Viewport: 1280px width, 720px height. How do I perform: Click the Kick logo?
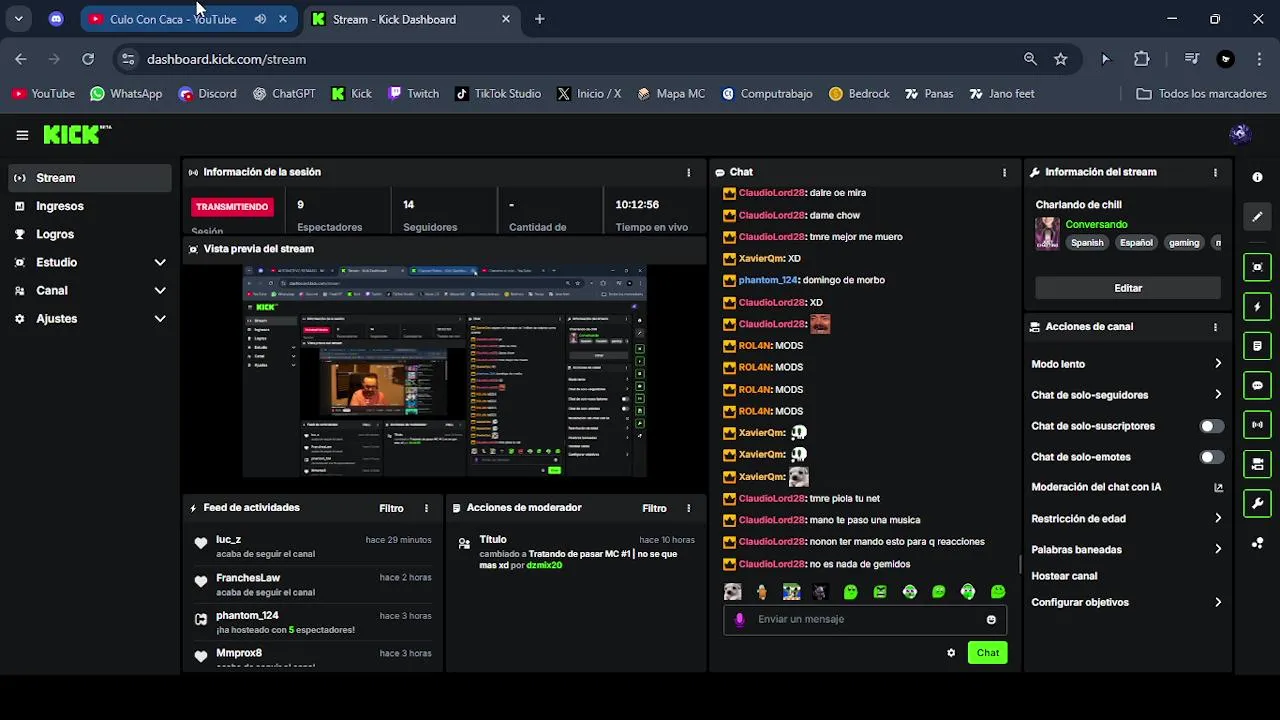coord(76,134)
